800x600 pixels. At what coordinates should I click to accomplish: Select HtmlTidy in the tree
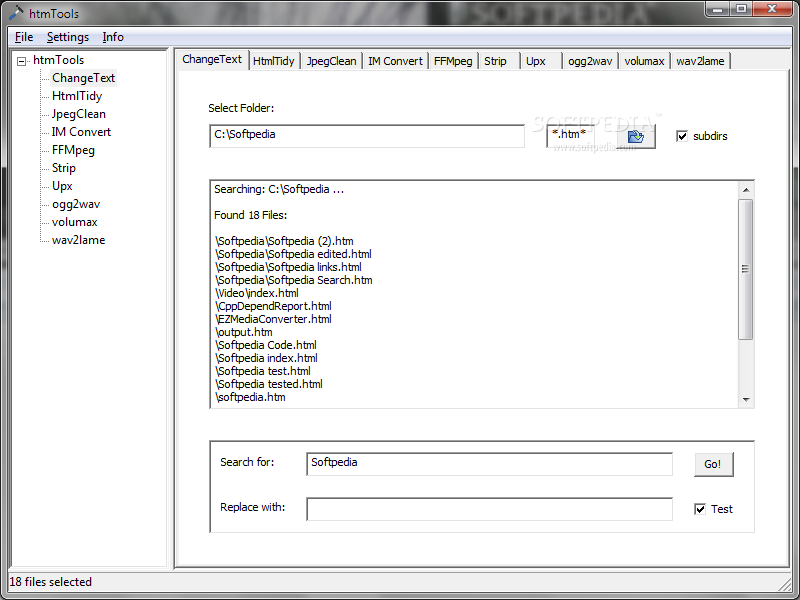(x=77, y=96)
